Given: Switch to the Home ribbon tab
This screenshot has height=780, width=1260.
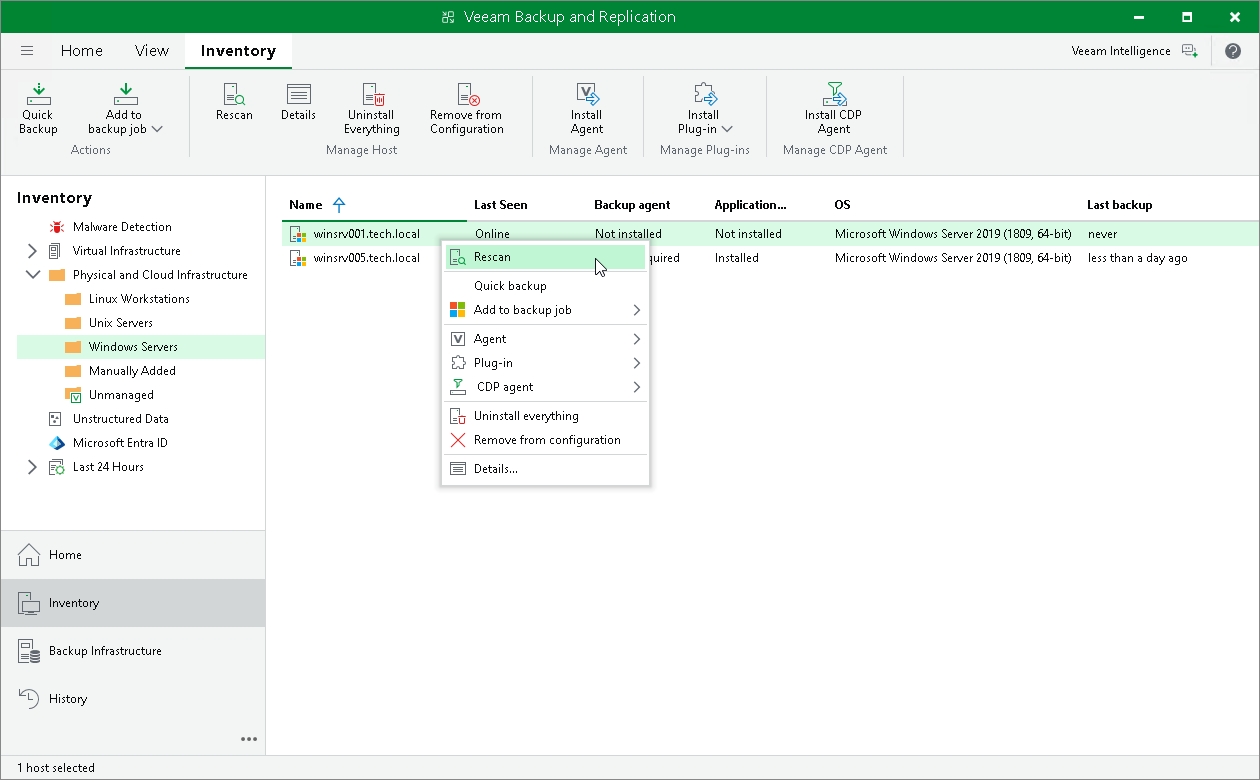Looking at the screenshot, I should click(82, 51).
